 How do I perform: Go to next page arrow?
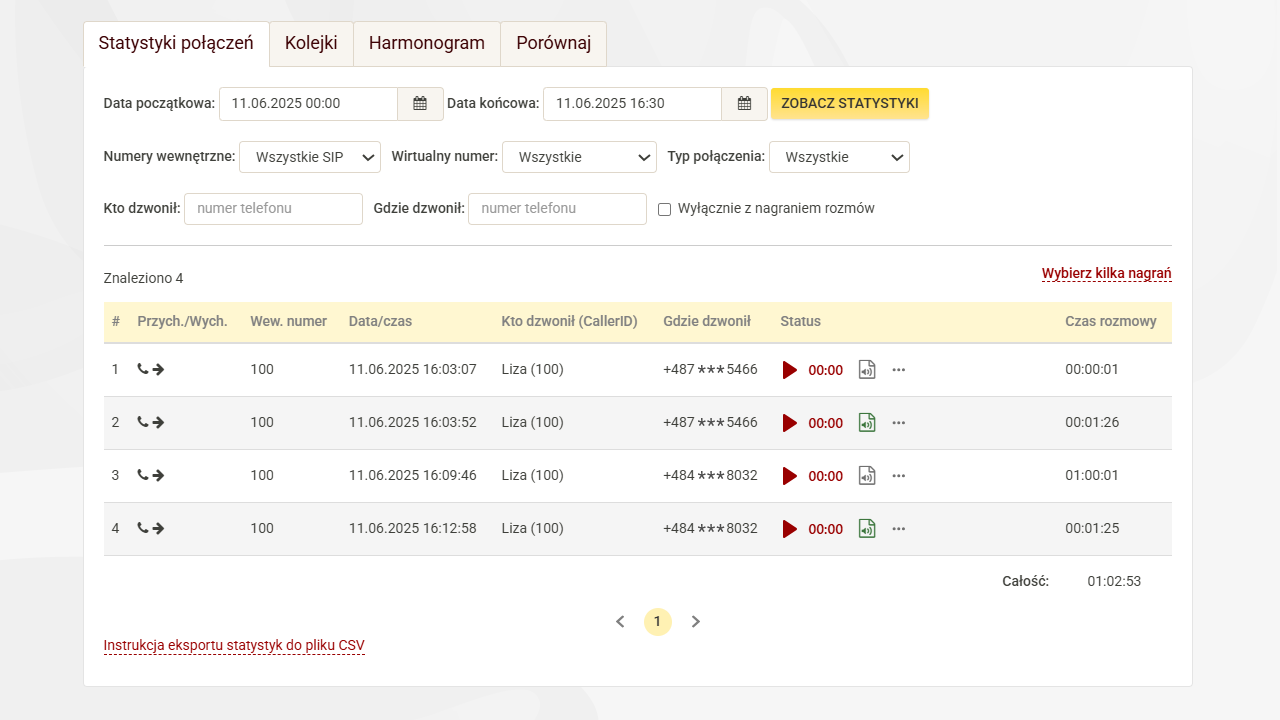696,622
